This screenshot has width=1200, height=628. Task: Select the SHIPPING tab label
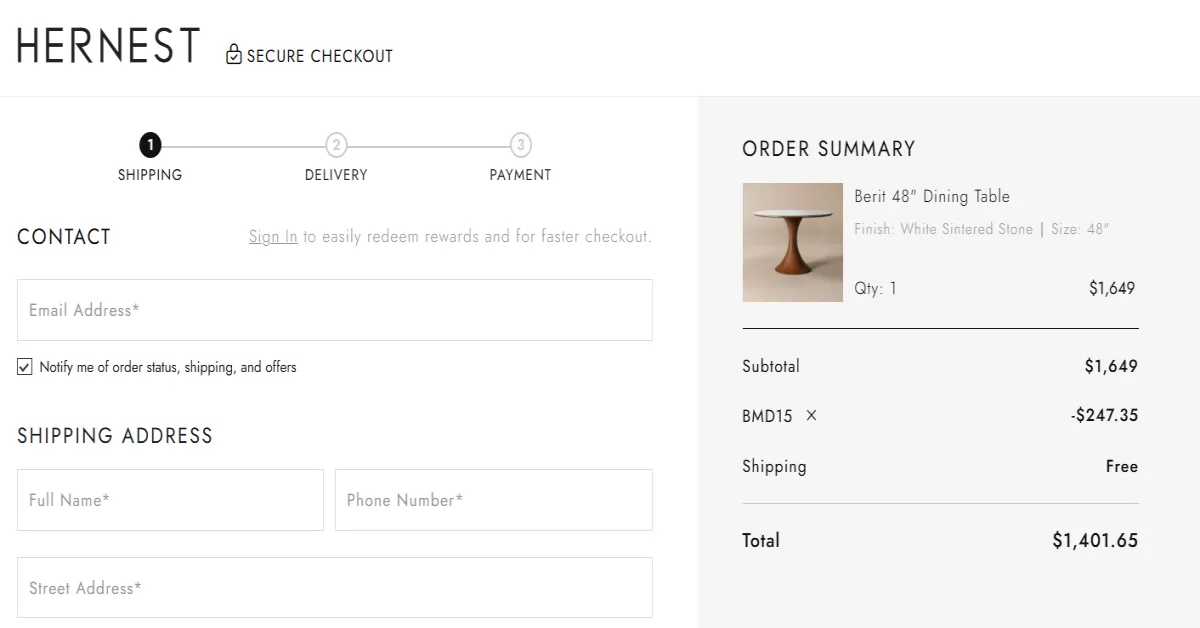150,174
